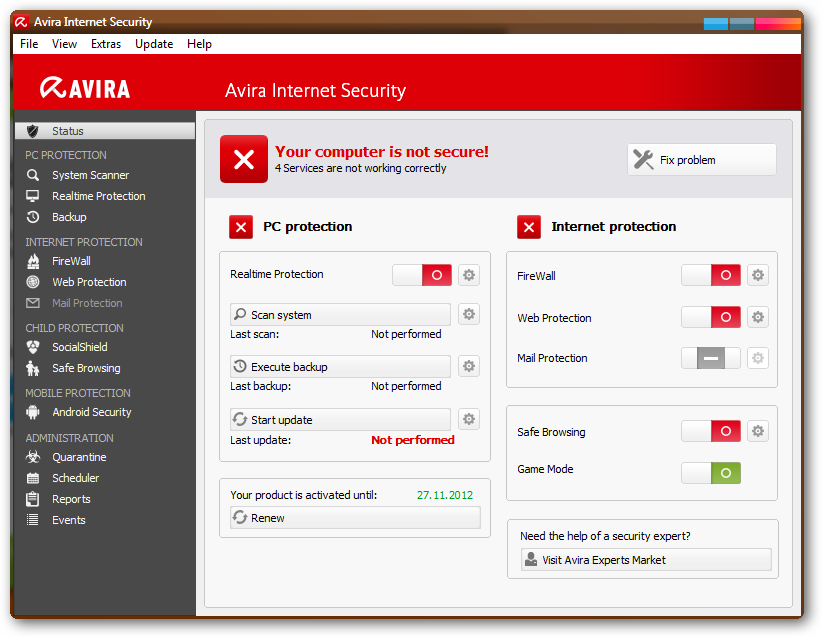
Task: Toggle the Realtime Protection switch
Action: tap(422, 275)
